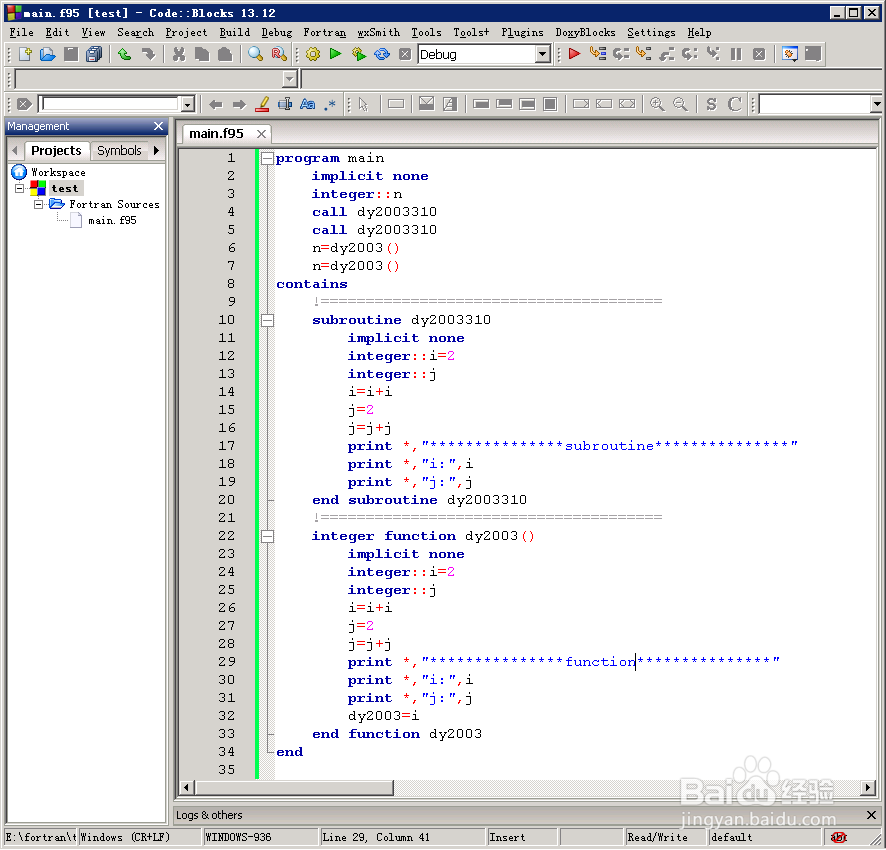Image resolution: width=886 pixels, height=850 pixels.
Task: Click the horizontal scrollbar thumb
Action: point(294,787)
